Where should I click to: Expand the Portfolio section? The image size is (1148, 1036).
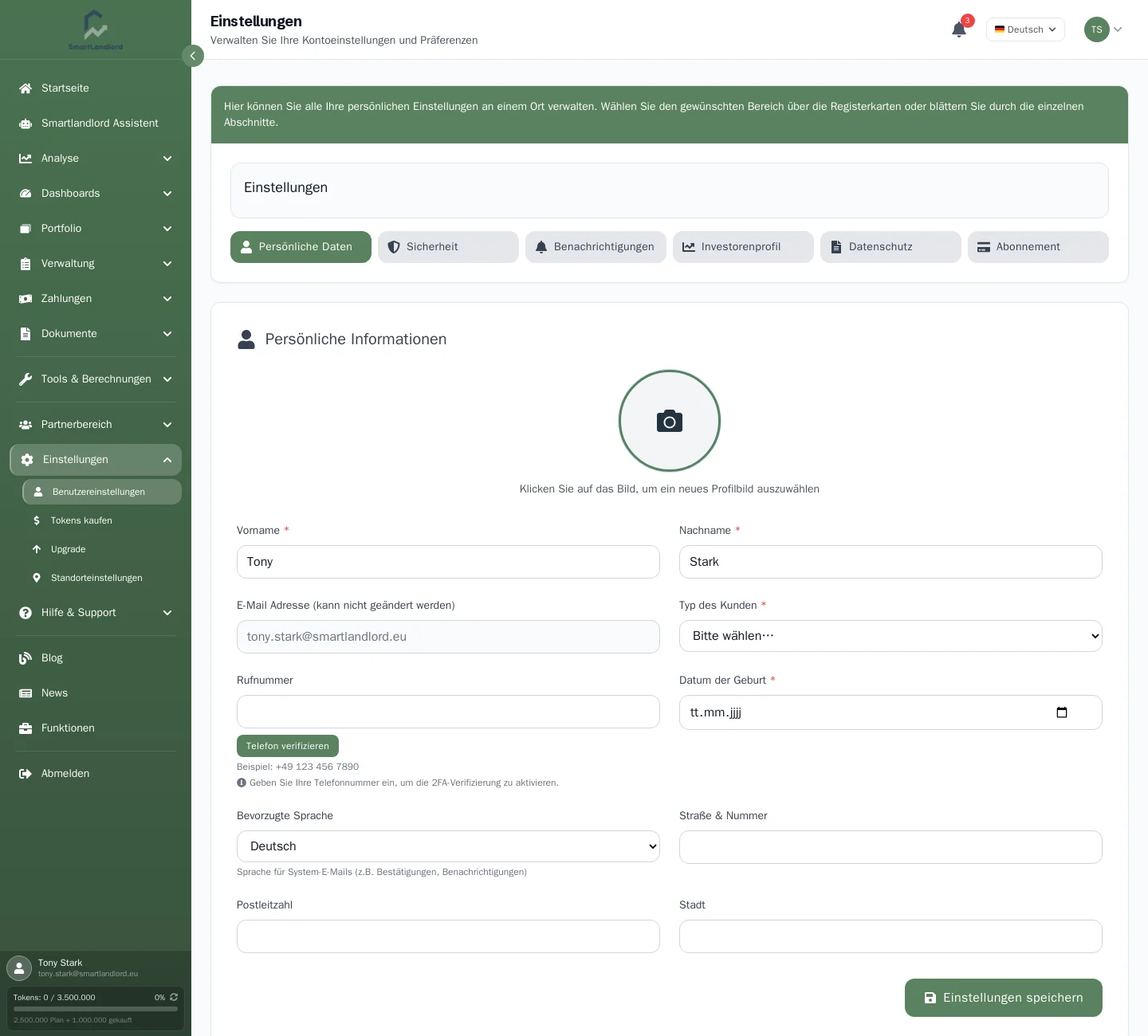pos(96,229)
